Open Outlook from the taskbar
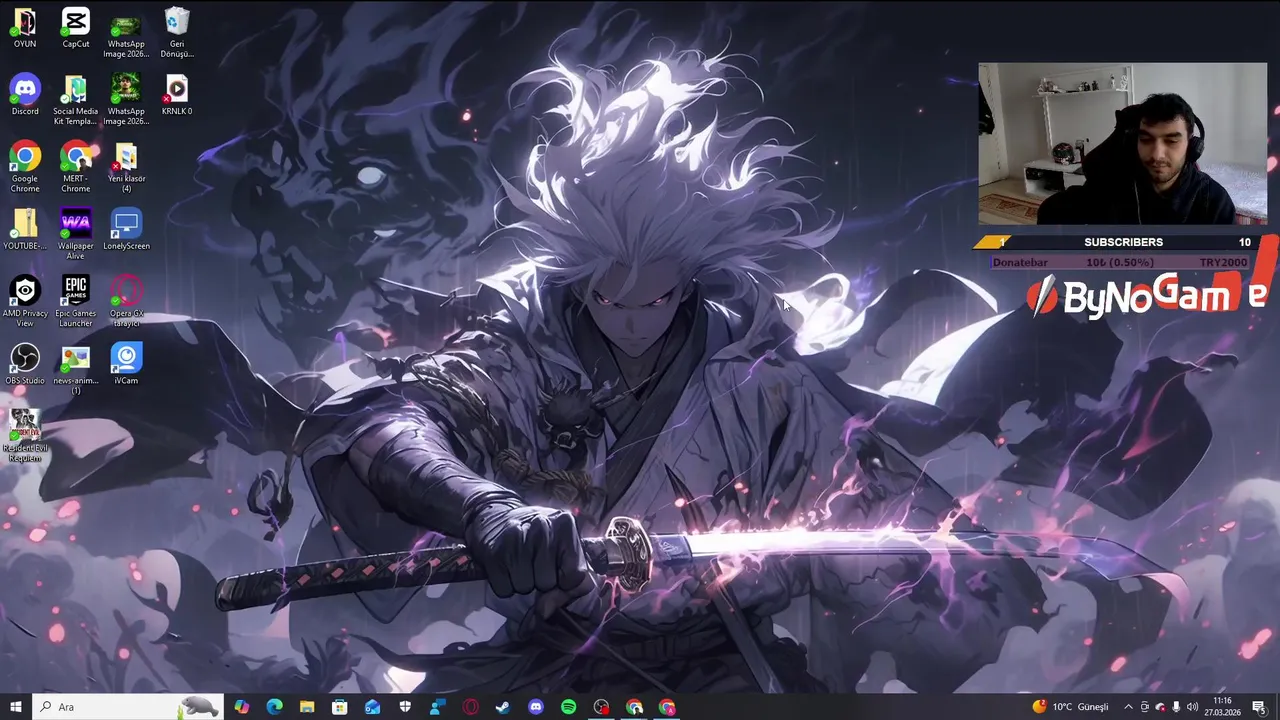 click(x=372, y=707)
